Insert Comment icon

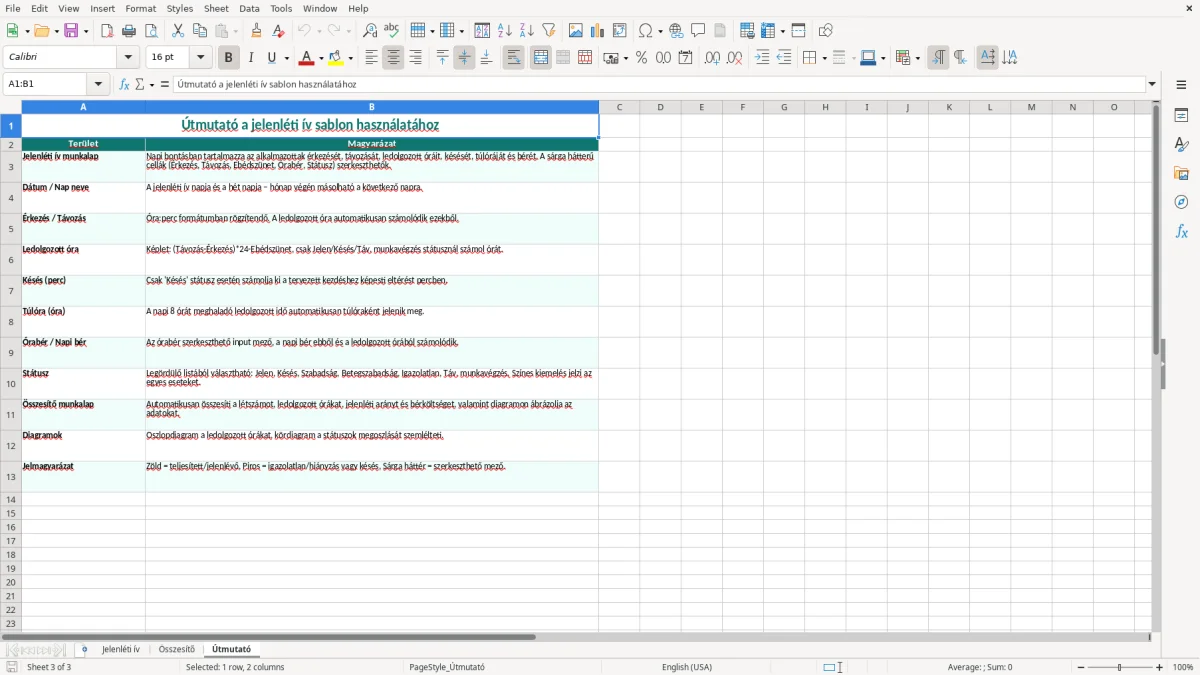pyautogui.click(x=698, y=31)
